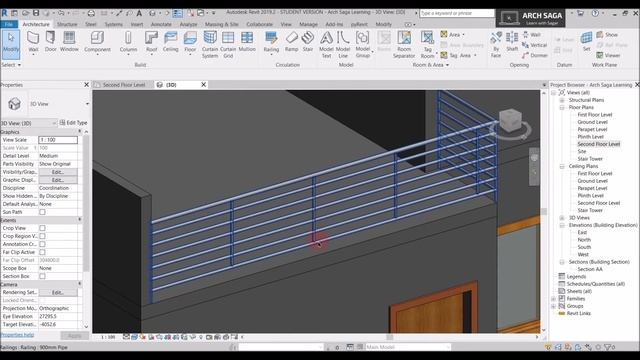Toggle the Annotation Crop checkbox
640x360 pixels.
(x=42, y=244)
